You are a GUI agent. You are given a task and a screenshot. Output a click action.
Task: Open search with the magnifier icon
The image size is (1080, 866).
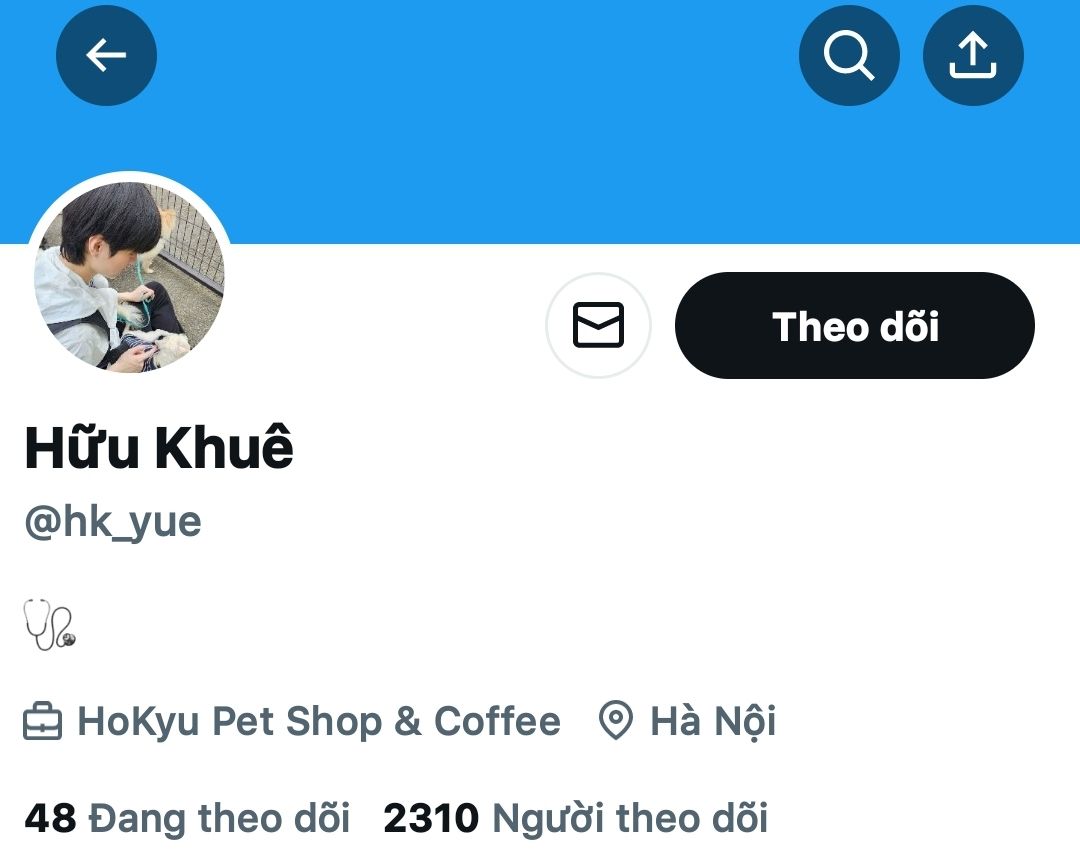pos(849,55)
